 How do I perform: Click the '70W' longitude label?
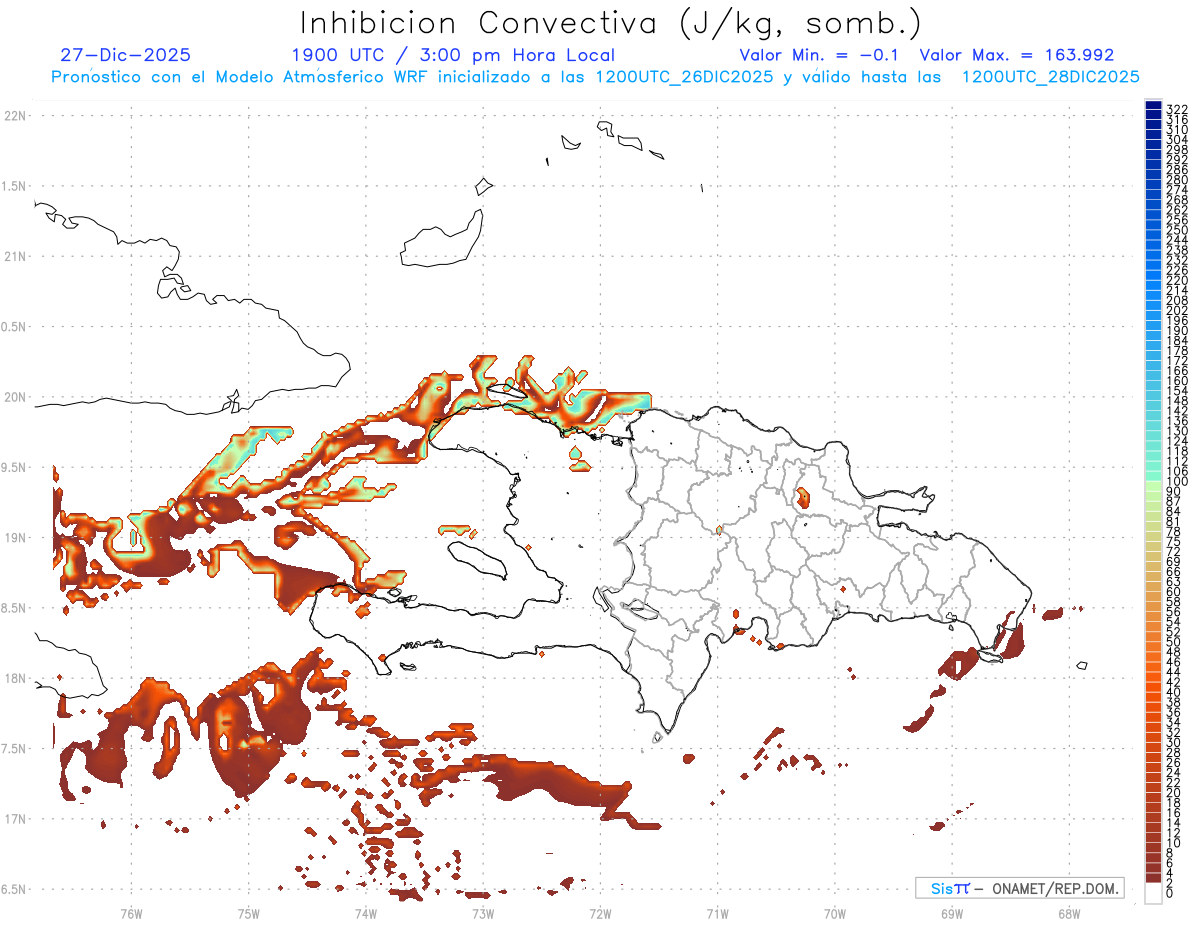click(x=835, y=912)
